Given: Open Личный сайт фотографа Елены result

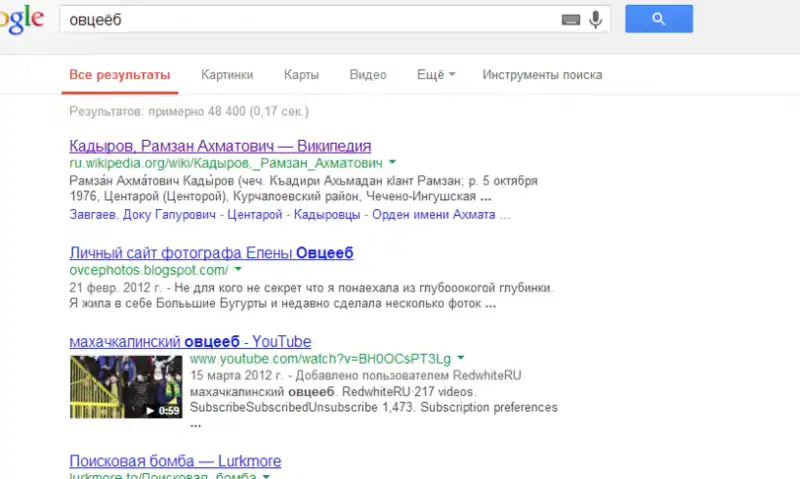Looking at the screenshot, I should click(211, 253).
